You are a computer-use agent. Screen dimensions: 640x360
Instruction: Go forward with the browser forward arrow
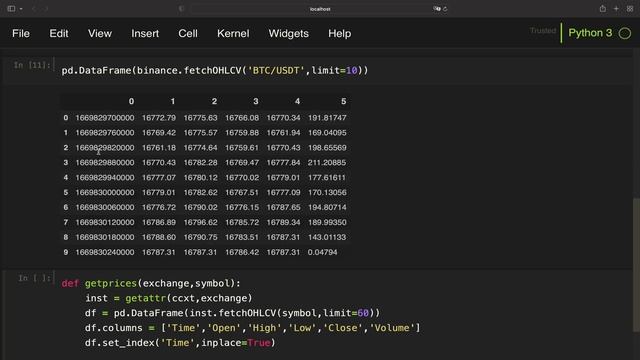click(46, 9)
